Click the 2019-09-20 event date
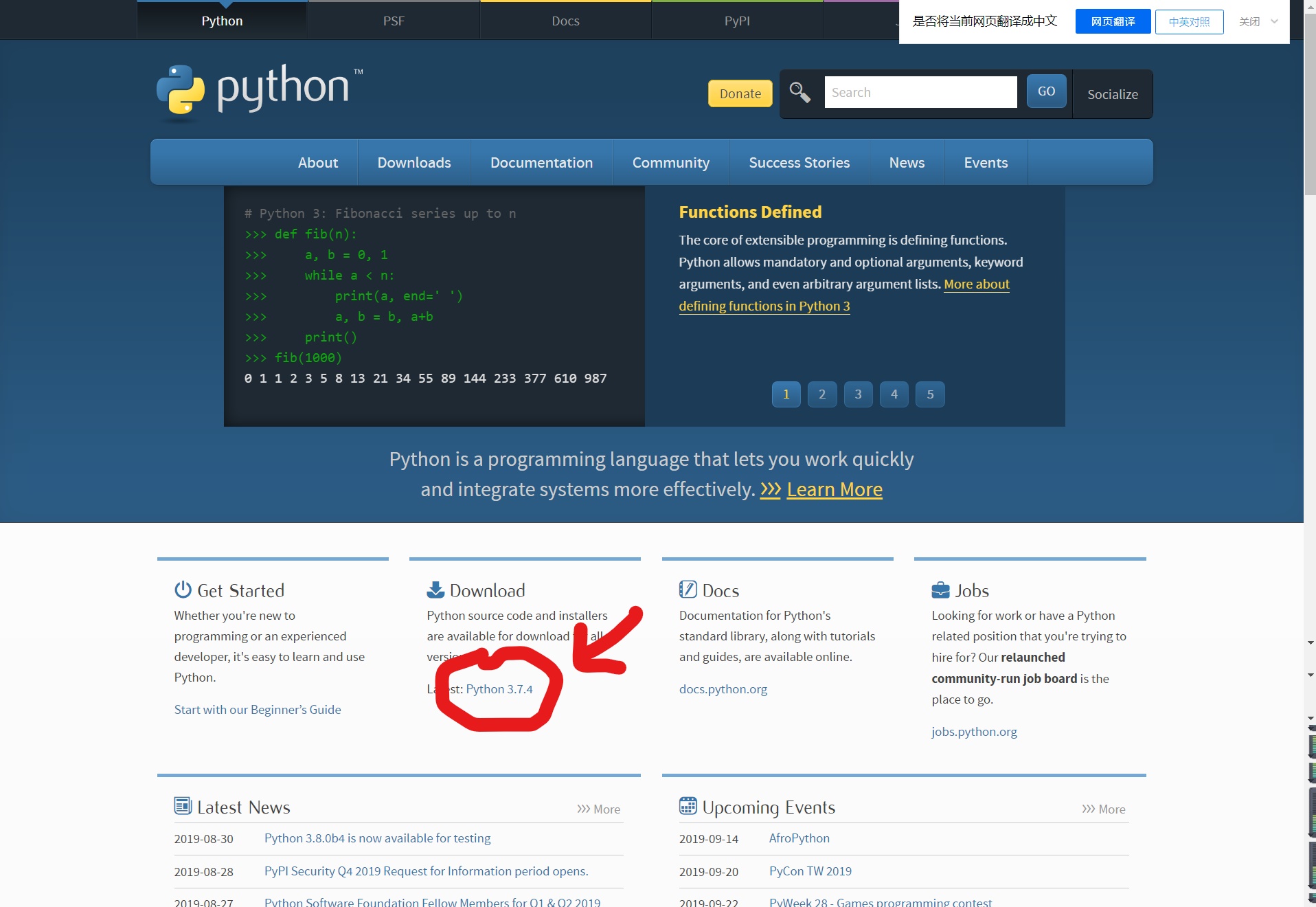This screenshot has height=907, width=1316. [708, 871]
